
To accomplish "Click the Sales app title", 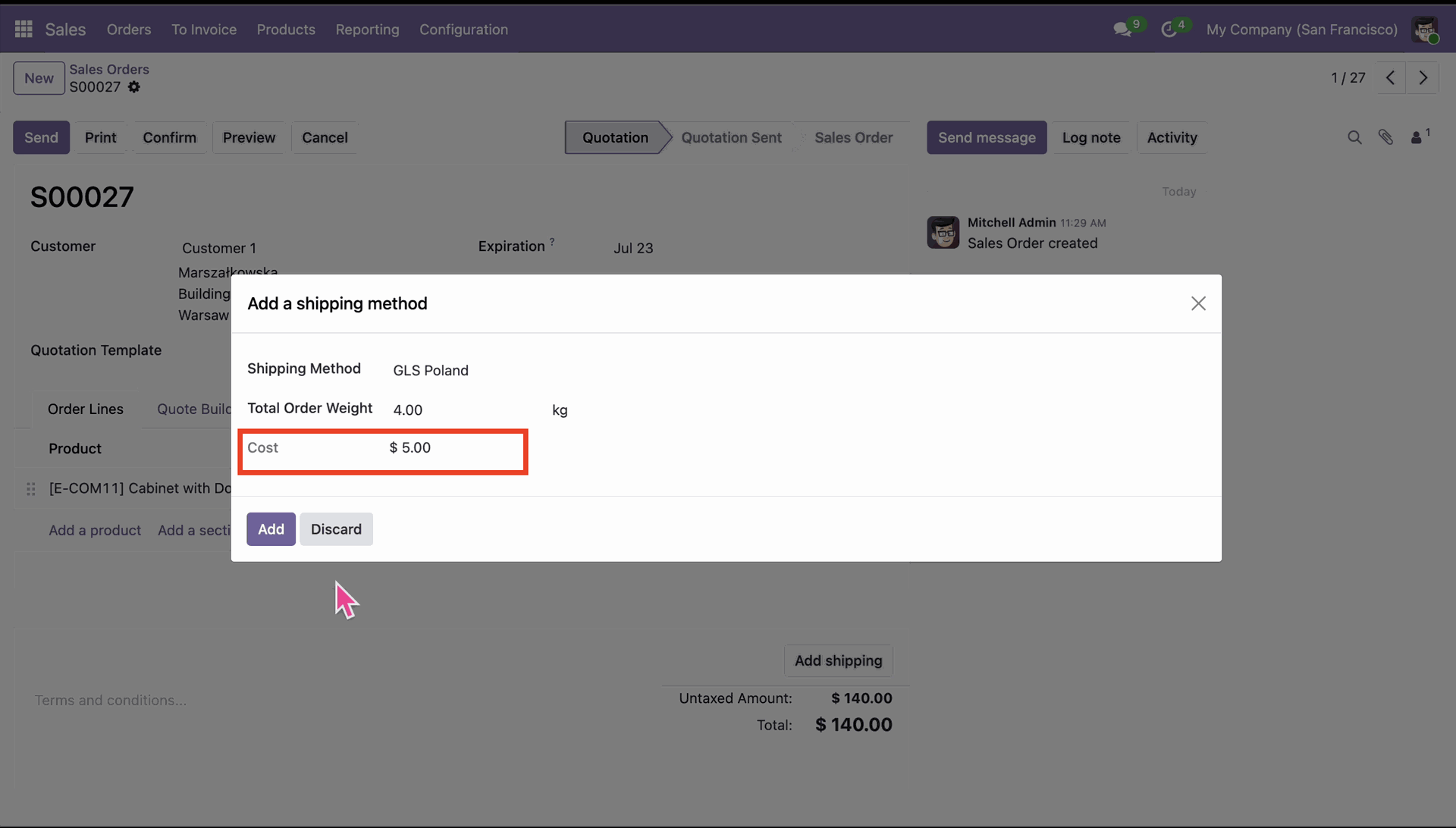I will tap(65, 30).
